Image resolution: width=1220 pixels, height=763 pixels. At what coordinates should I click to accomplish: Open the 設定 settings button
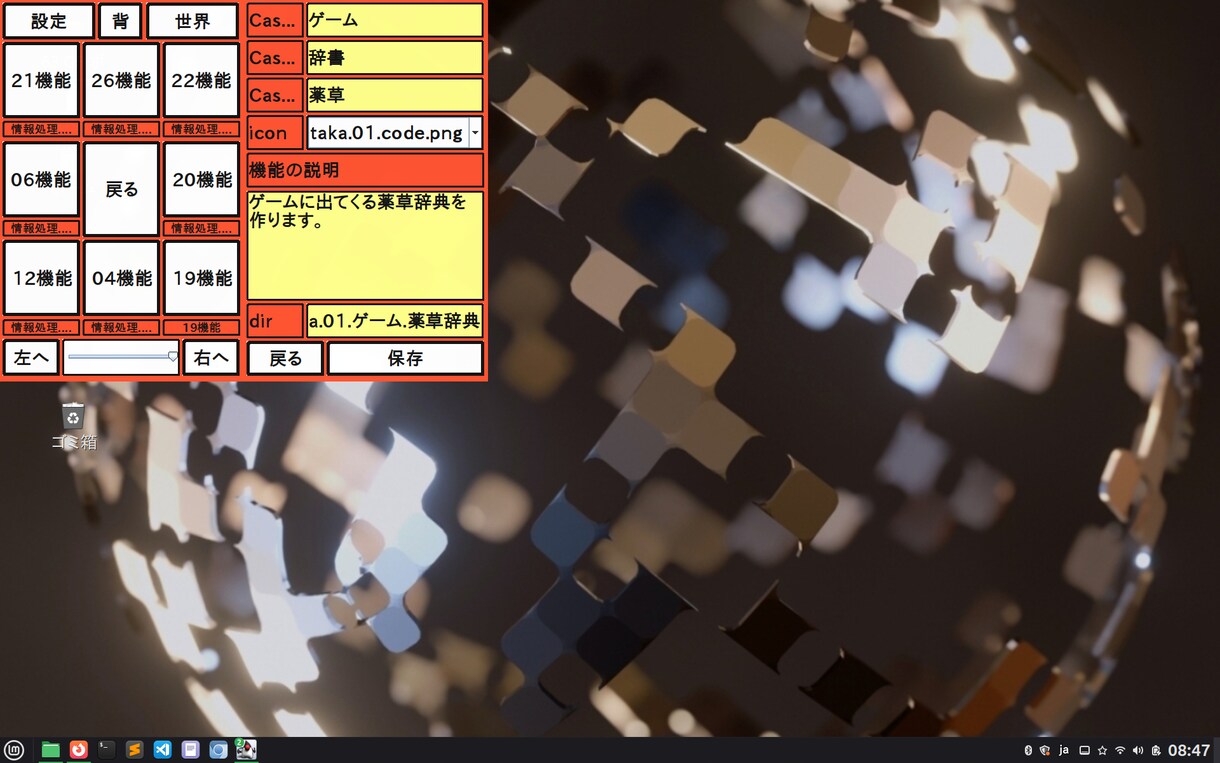[49, 21]
